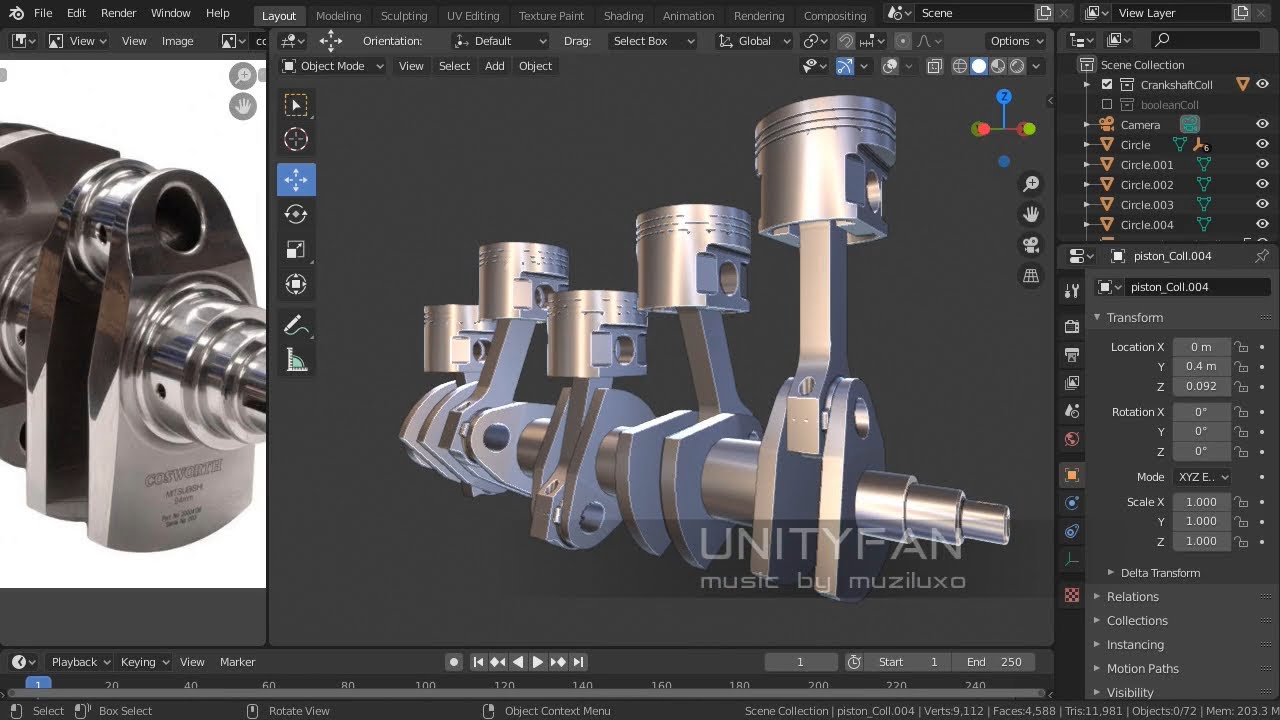This screenshot has width=1280, height=720.
Task: Open the Scene properties tab
Action: coord(1072,411)
